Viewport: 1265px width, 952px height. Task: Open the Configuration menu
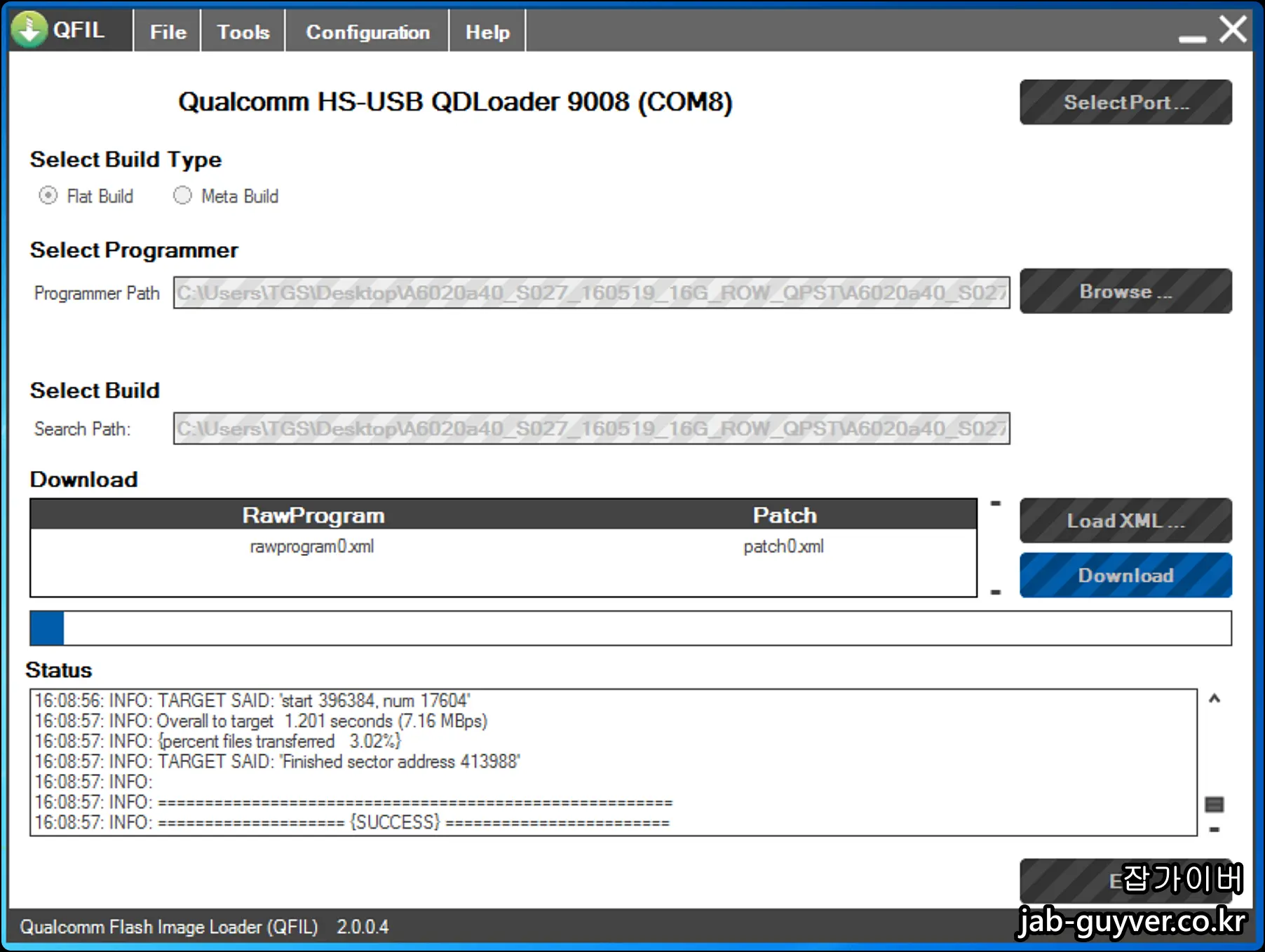coord(367,32)
